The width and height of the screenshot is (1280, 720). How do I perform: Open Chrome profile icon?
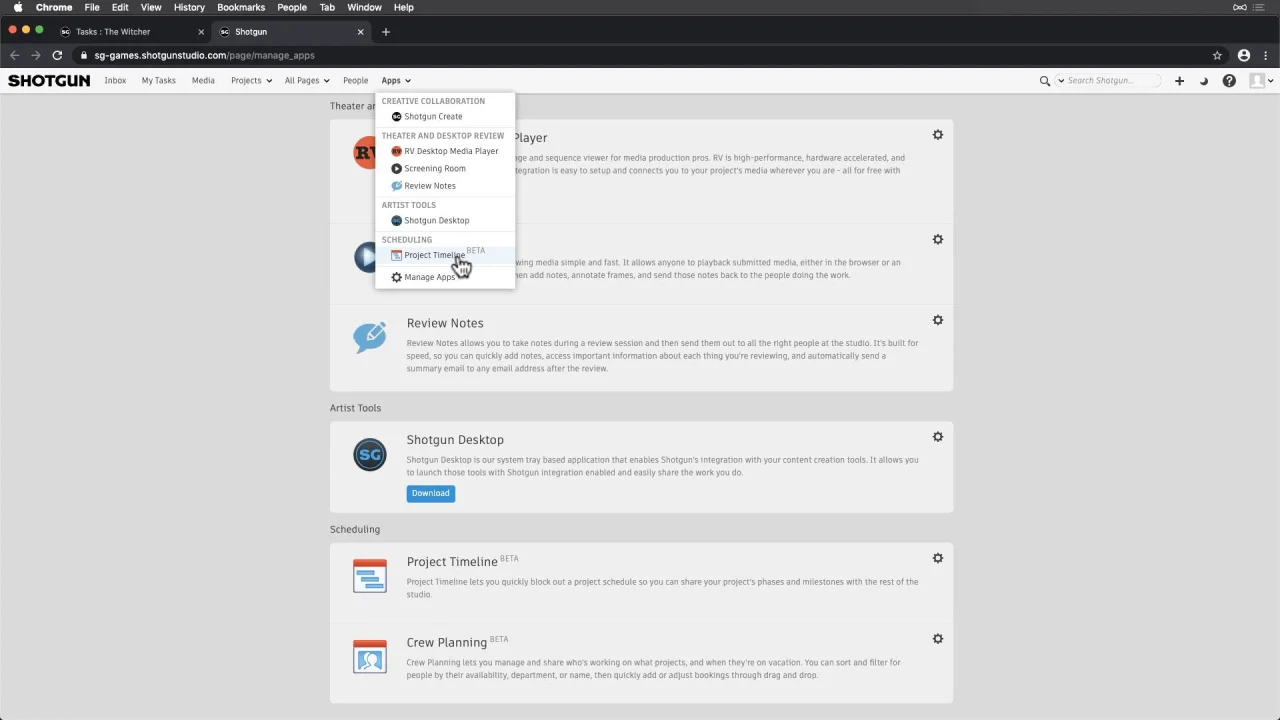coord(1244,56)
